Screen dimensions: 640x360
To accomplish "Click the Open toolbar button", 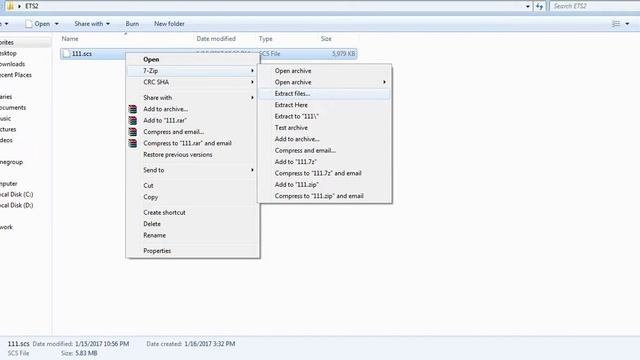I will coord(37,24).
